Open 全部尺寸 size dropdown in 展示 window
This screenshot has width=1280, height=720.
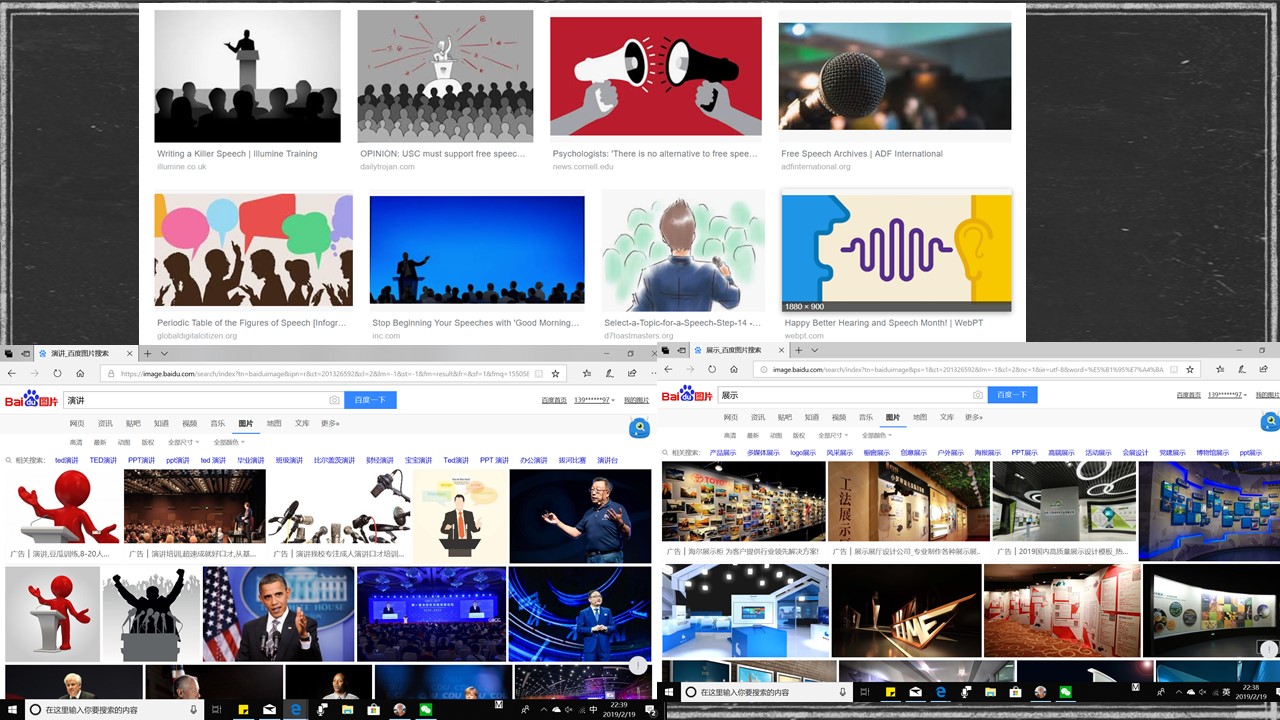[x=833, y=435]
